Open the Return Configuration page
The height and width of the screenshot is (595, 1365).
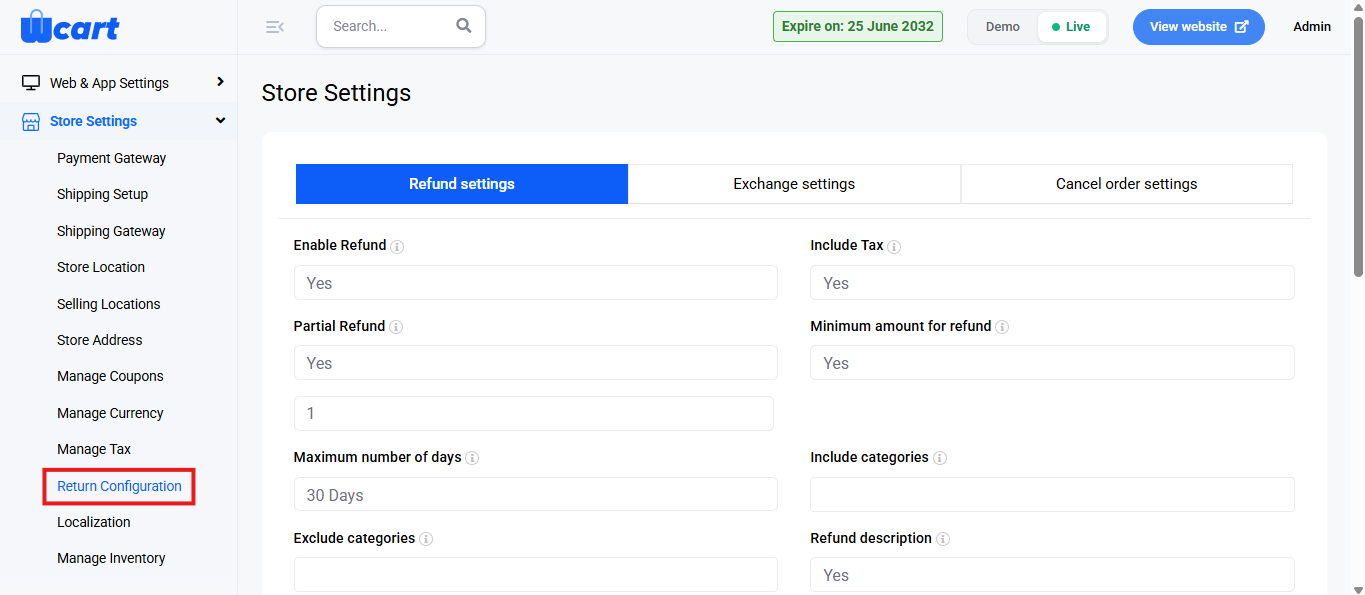pyautogui.click(x=119, y=486)
